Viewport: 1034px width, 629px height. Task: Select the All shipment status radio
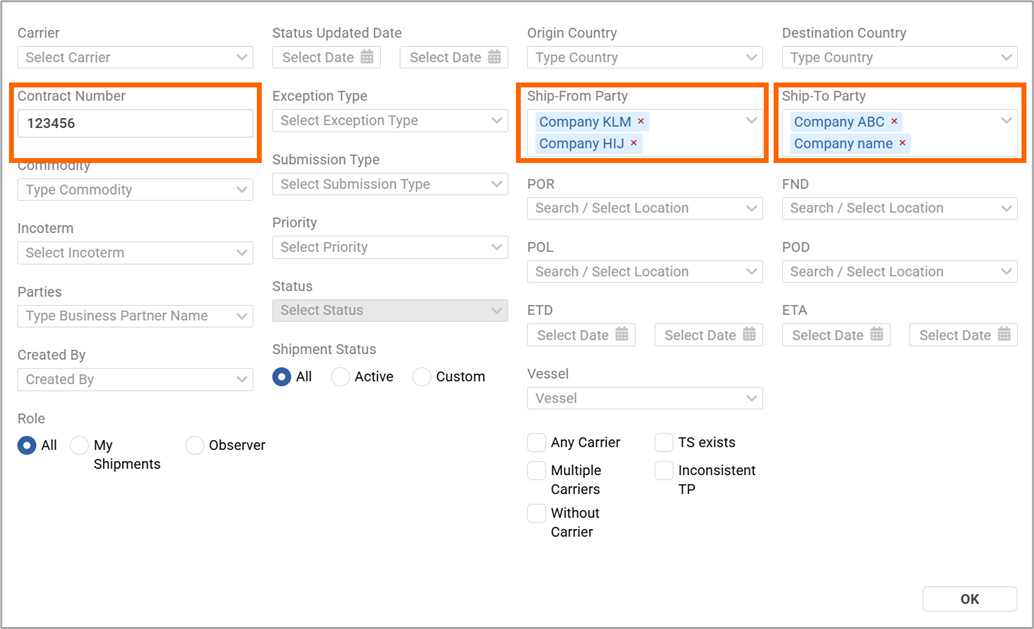tap(282, 376)
